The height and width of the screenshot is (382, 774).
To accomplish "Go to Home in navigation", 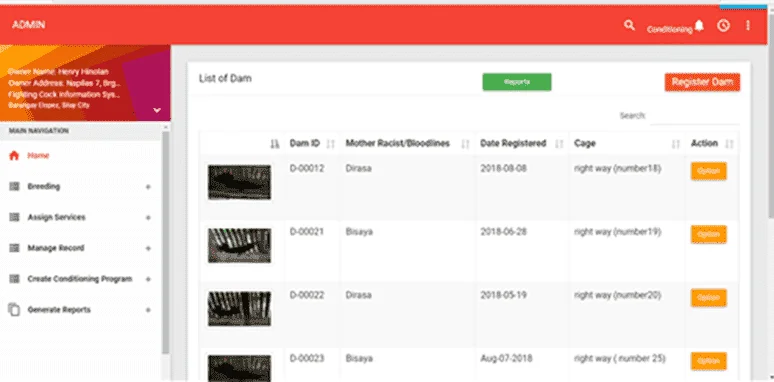I will (x=38, y=155).
